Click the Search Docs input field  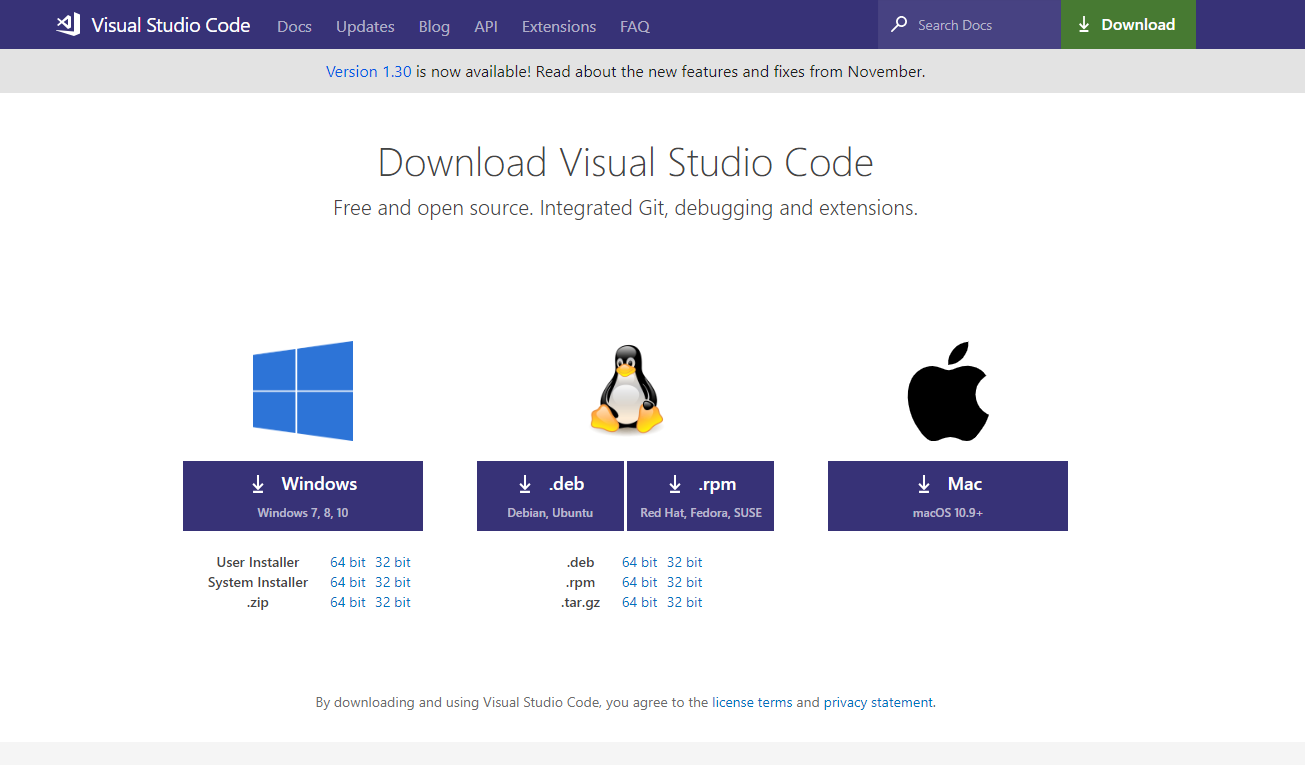point(969,25)
